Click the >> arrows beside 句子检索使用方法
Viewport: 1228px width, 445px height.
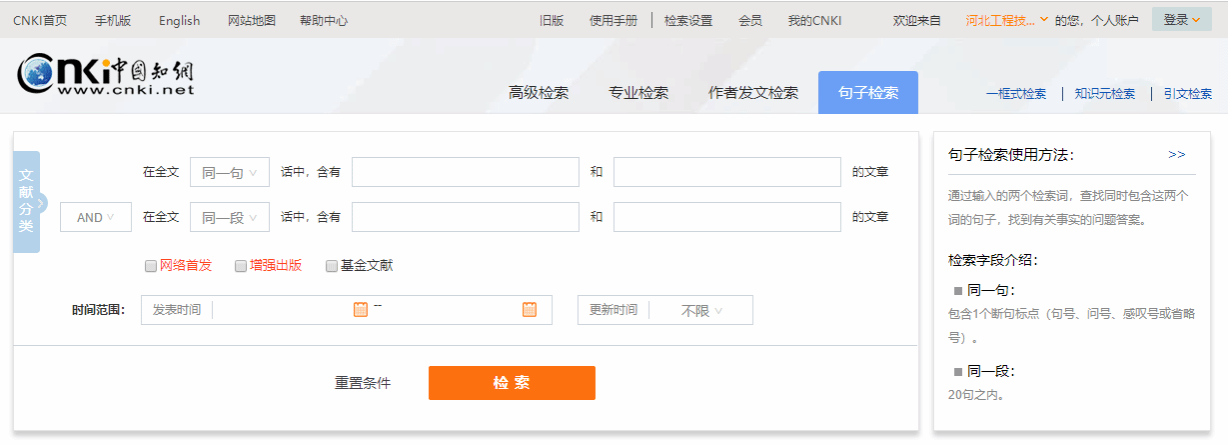[x=1176, y=155]
